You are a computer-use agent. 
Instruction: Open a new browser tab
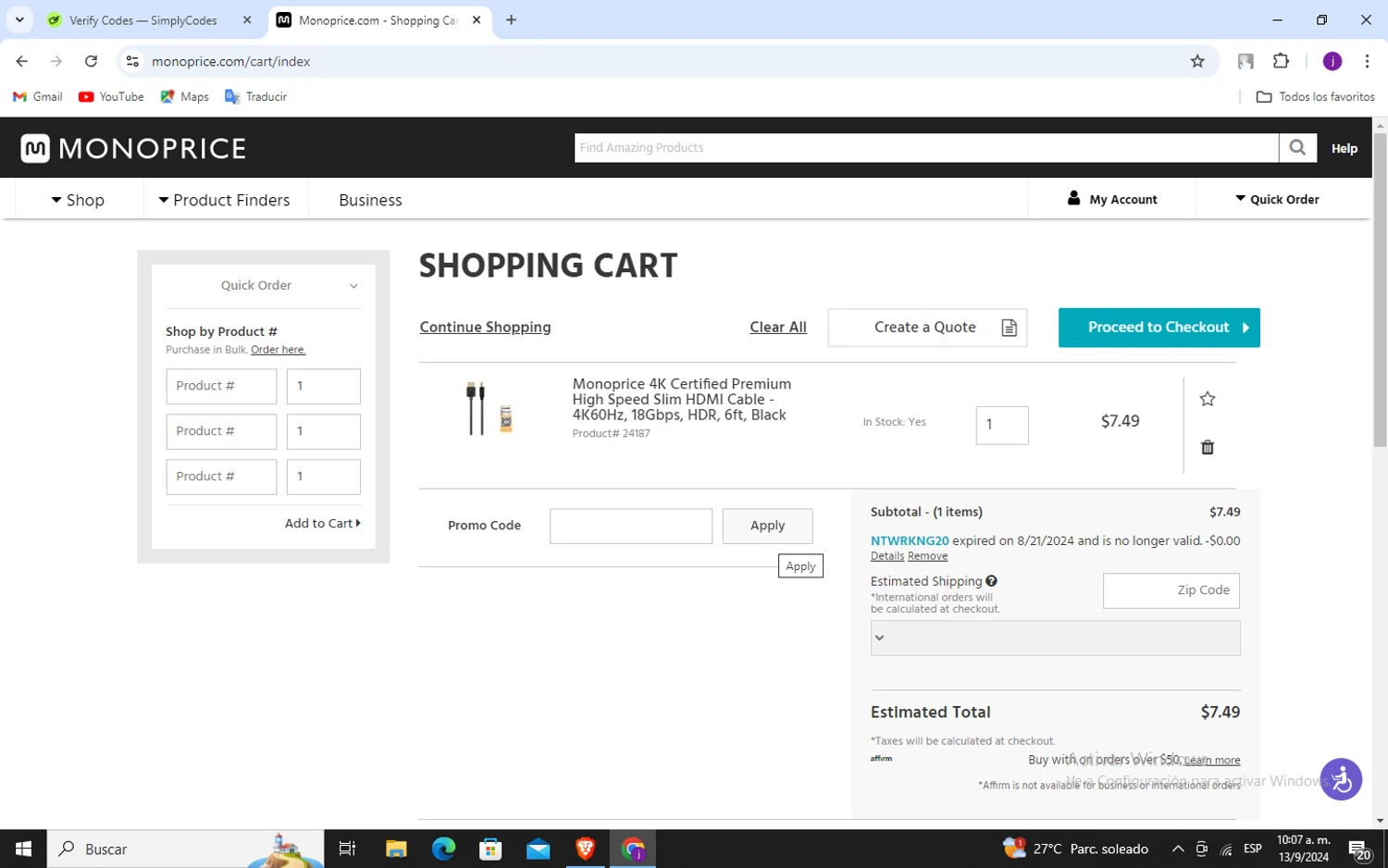pyautogui.click(x=511, y=19)
